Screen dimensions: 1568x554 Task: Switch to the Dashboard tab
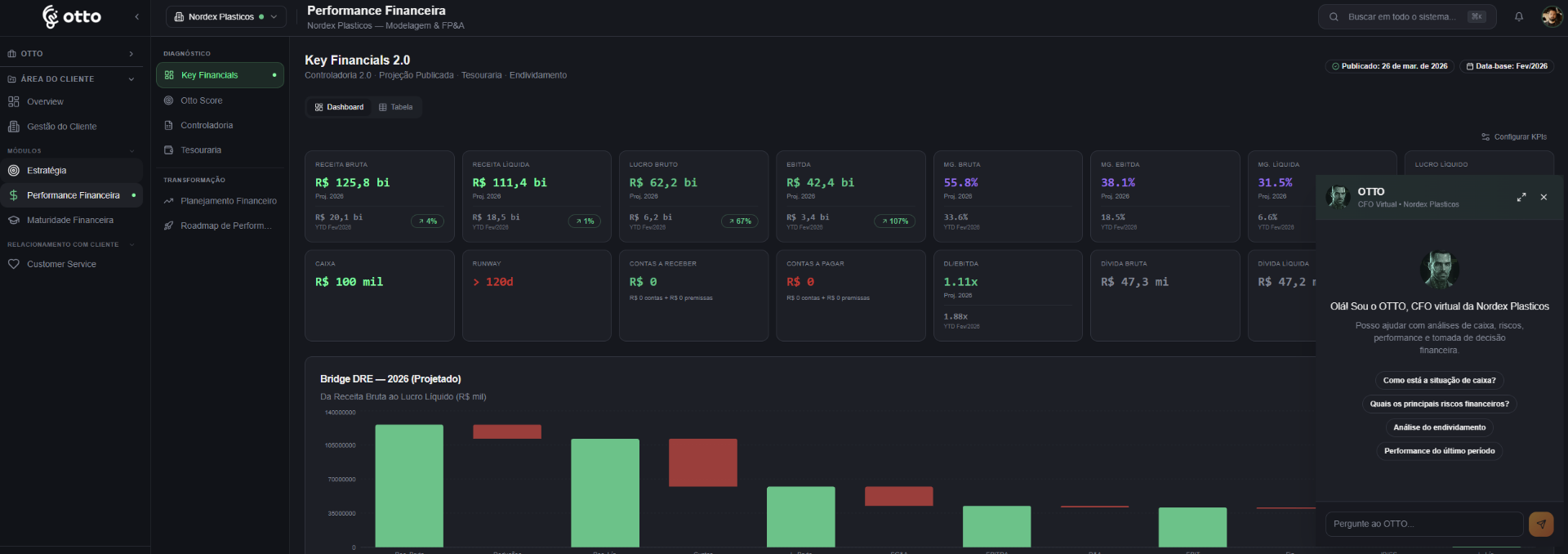pyautogui.click(x=339, y=107)
